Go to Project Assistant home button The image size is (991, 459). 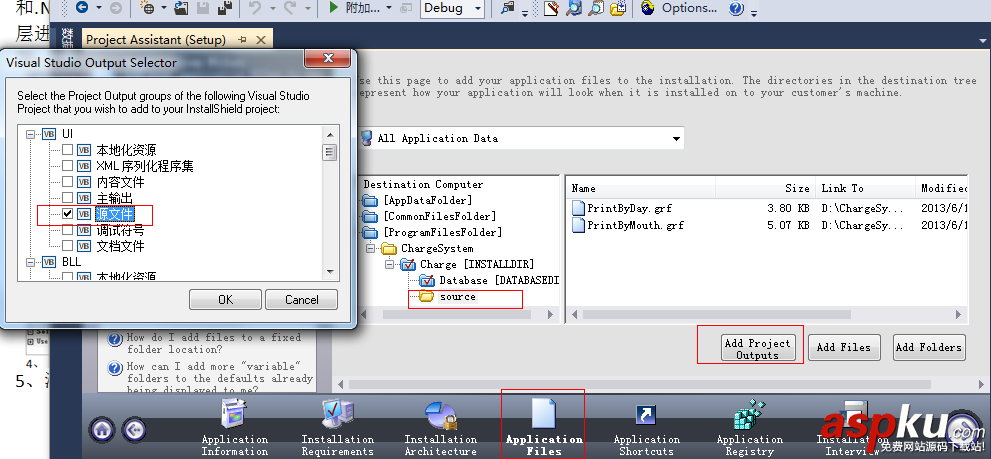point(103,430)
